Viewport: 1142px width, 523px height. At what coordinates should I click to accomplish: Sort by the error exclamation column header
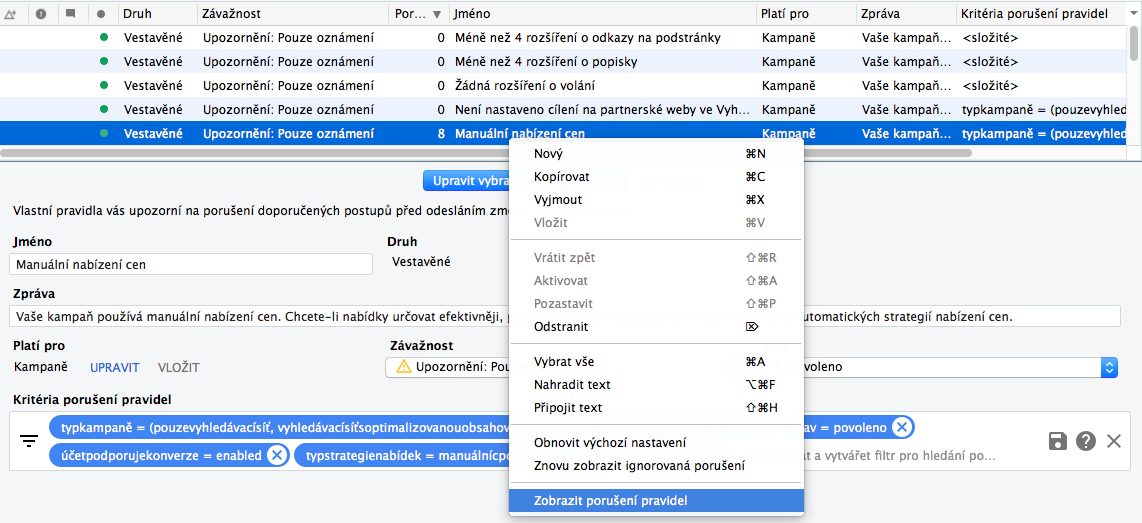pos(41,13)
